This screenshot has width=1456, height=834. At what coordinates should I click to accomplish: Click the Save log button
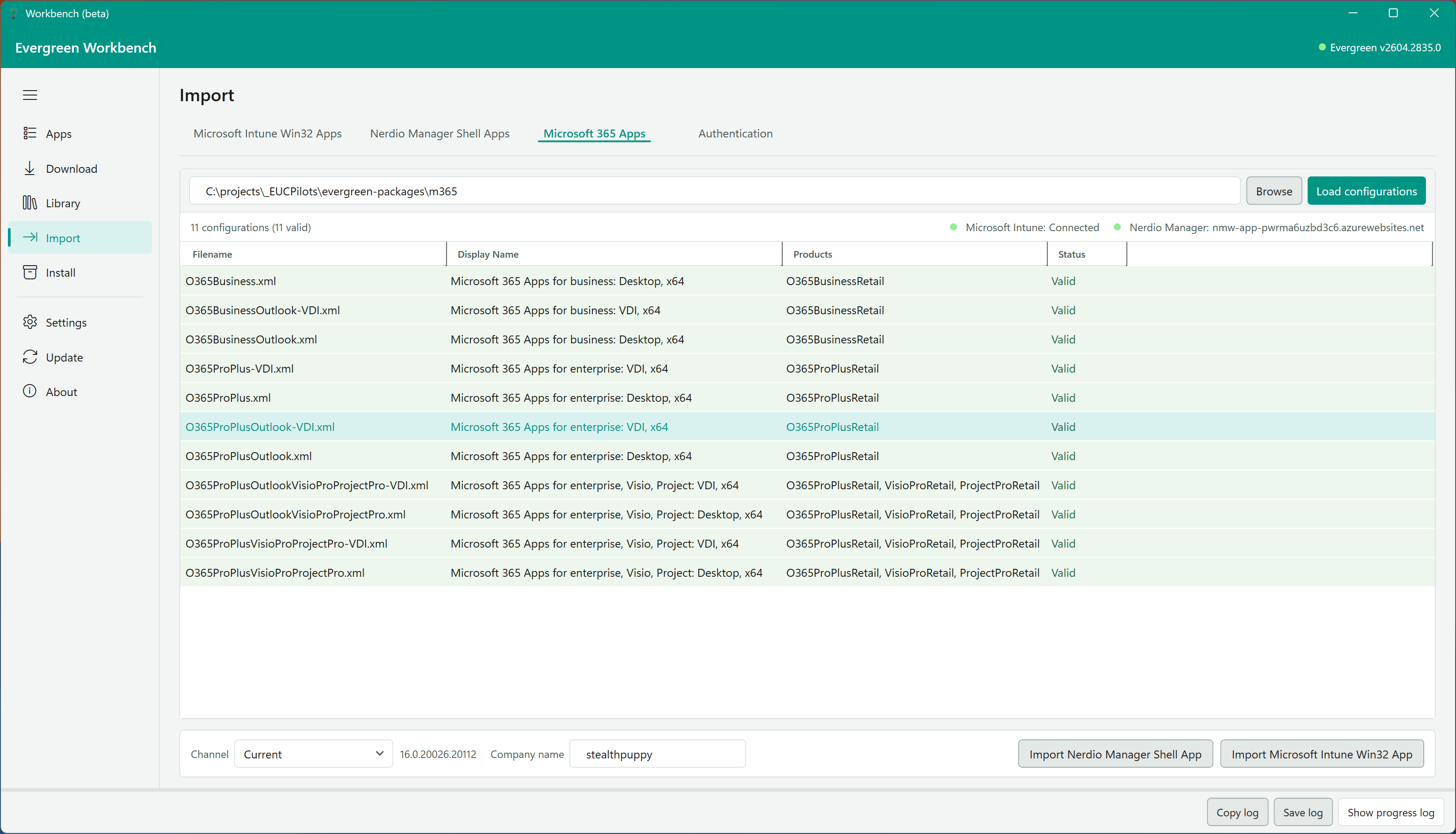coord(1303,812)
